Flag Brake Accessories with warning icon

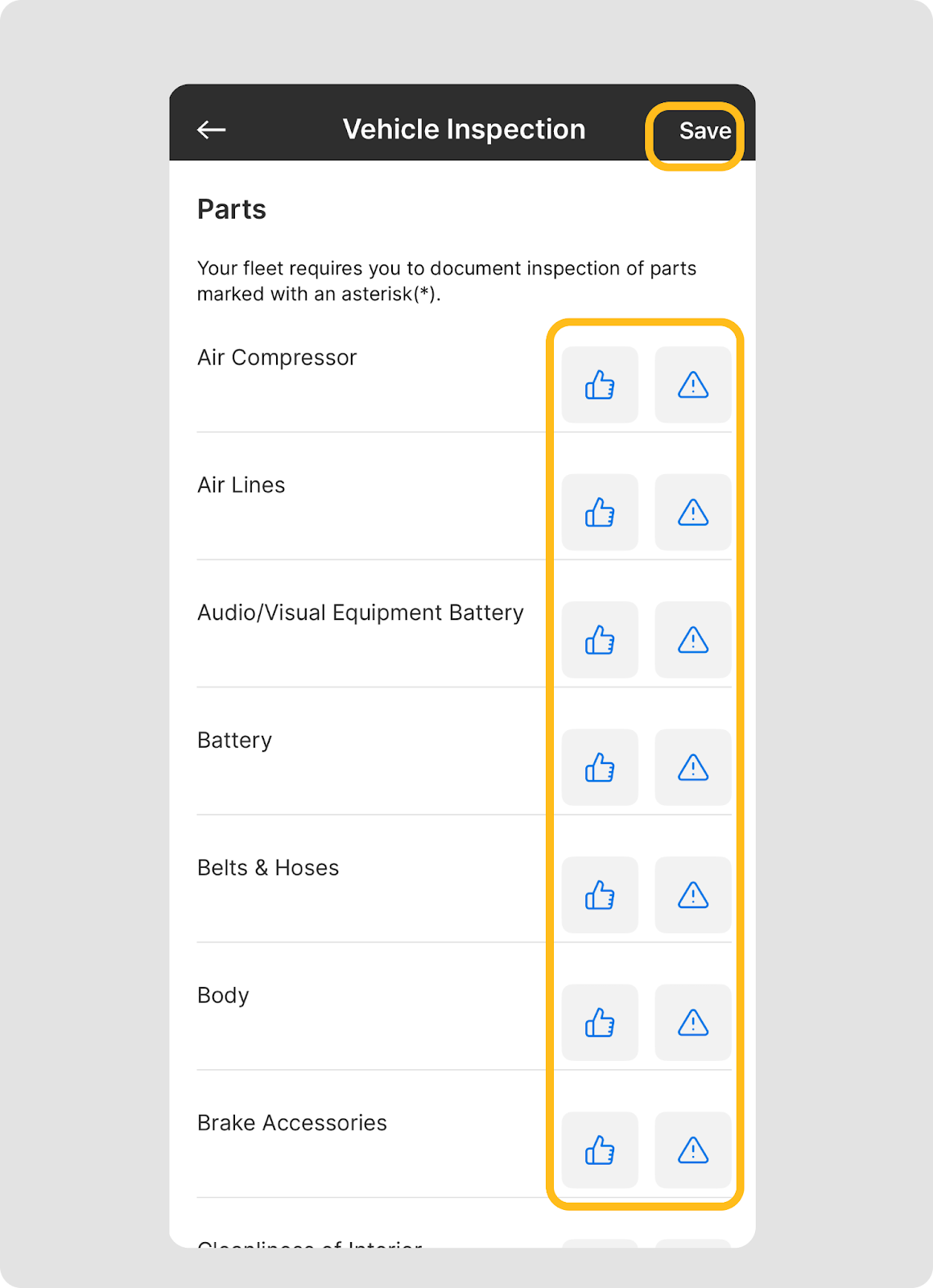click(x=692, y=1150)
